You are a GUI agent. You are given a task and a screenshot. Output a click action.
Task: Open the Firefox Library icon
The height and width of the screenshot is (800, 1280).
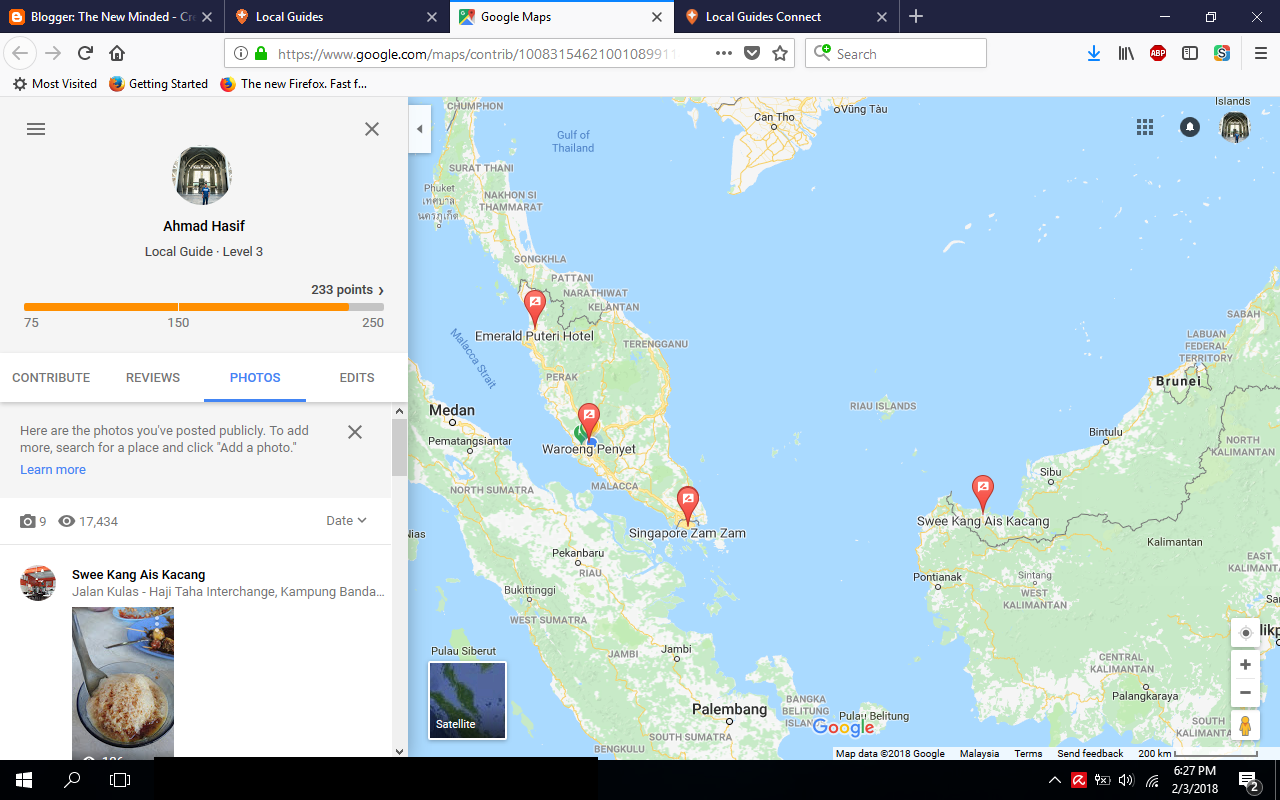(1126, 54)
